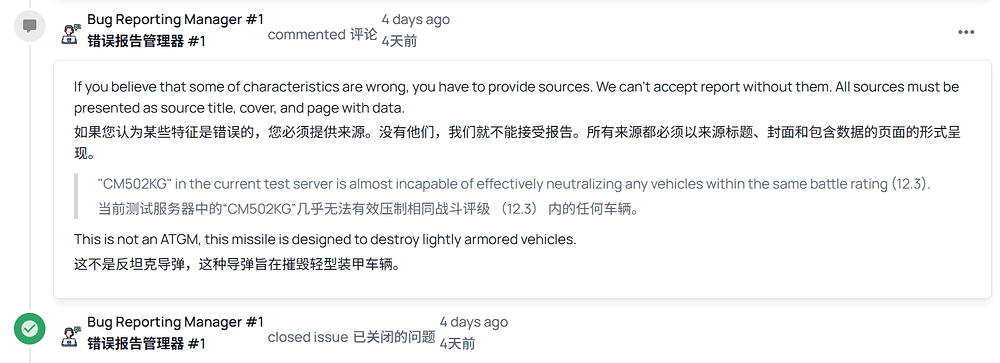
Task: Click the Chinese name 错误报告管理器 #1 on comment
Action: tap(147, 41)
